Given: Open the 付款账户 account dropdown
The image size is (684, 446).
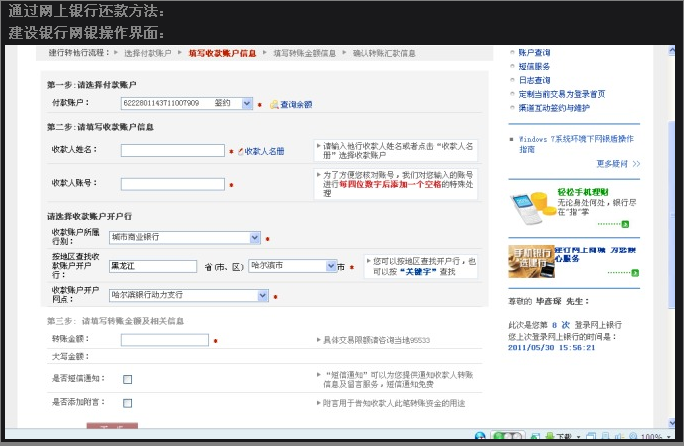Looking at the screenshot, I should [246, 103].
